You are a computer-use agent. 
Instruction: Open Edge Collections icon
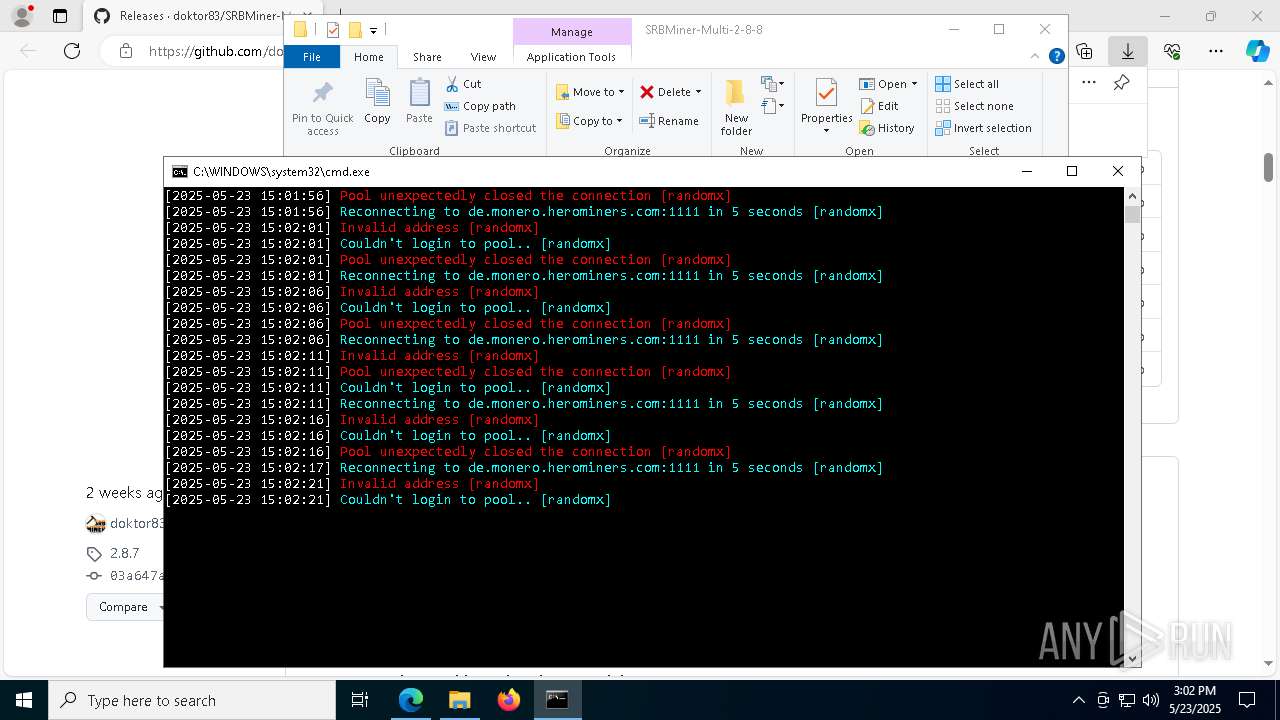1084,51
